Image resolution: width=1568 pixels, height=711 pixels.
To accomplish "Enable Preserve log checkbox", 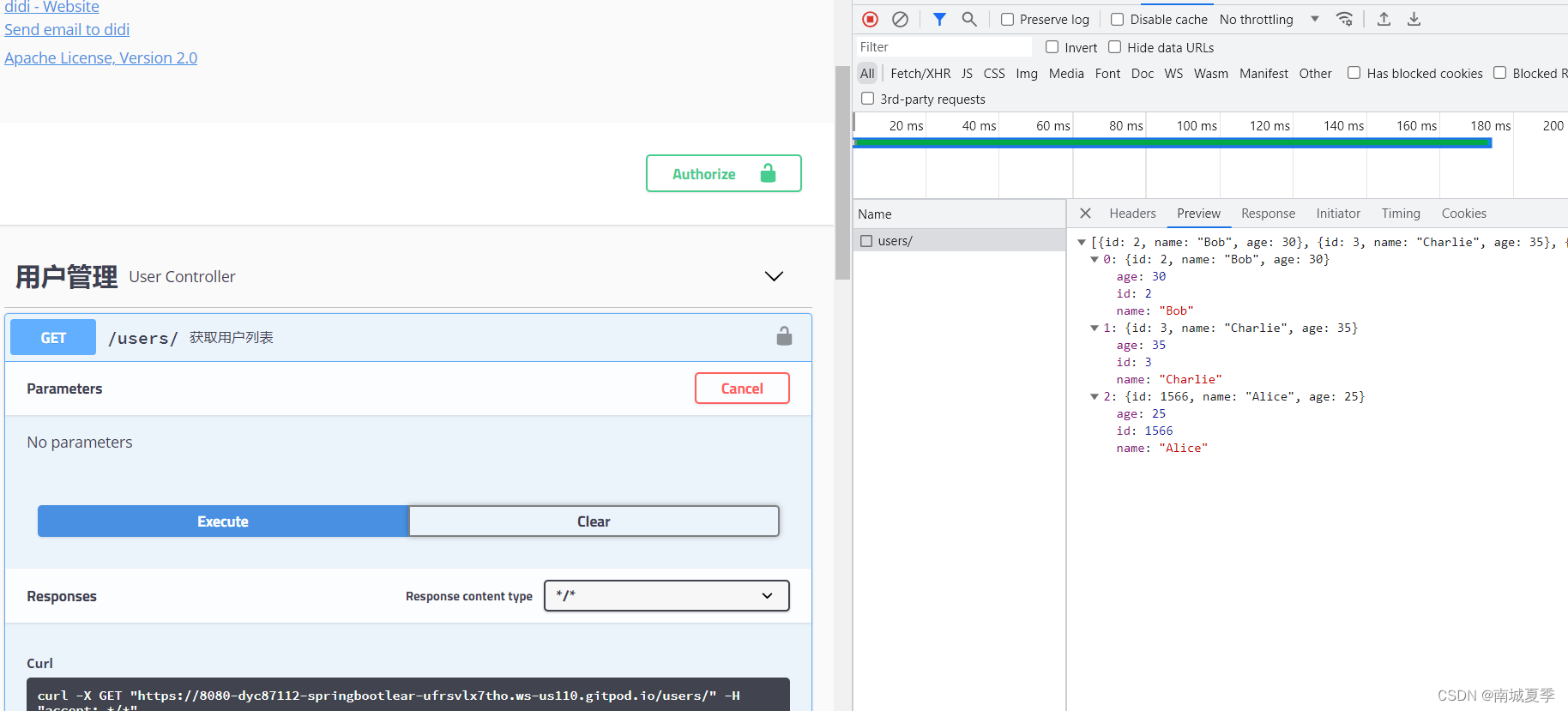I will [1007, 19].
